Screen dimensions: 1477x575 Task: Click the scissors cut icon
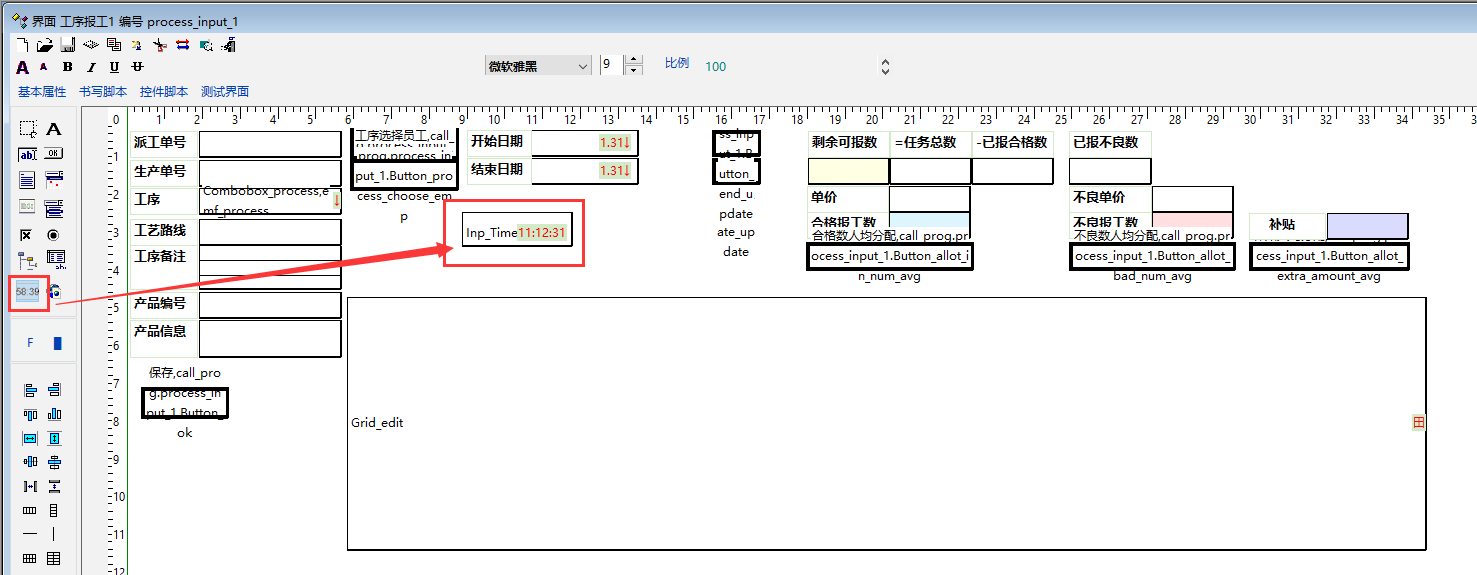point(160,45)
